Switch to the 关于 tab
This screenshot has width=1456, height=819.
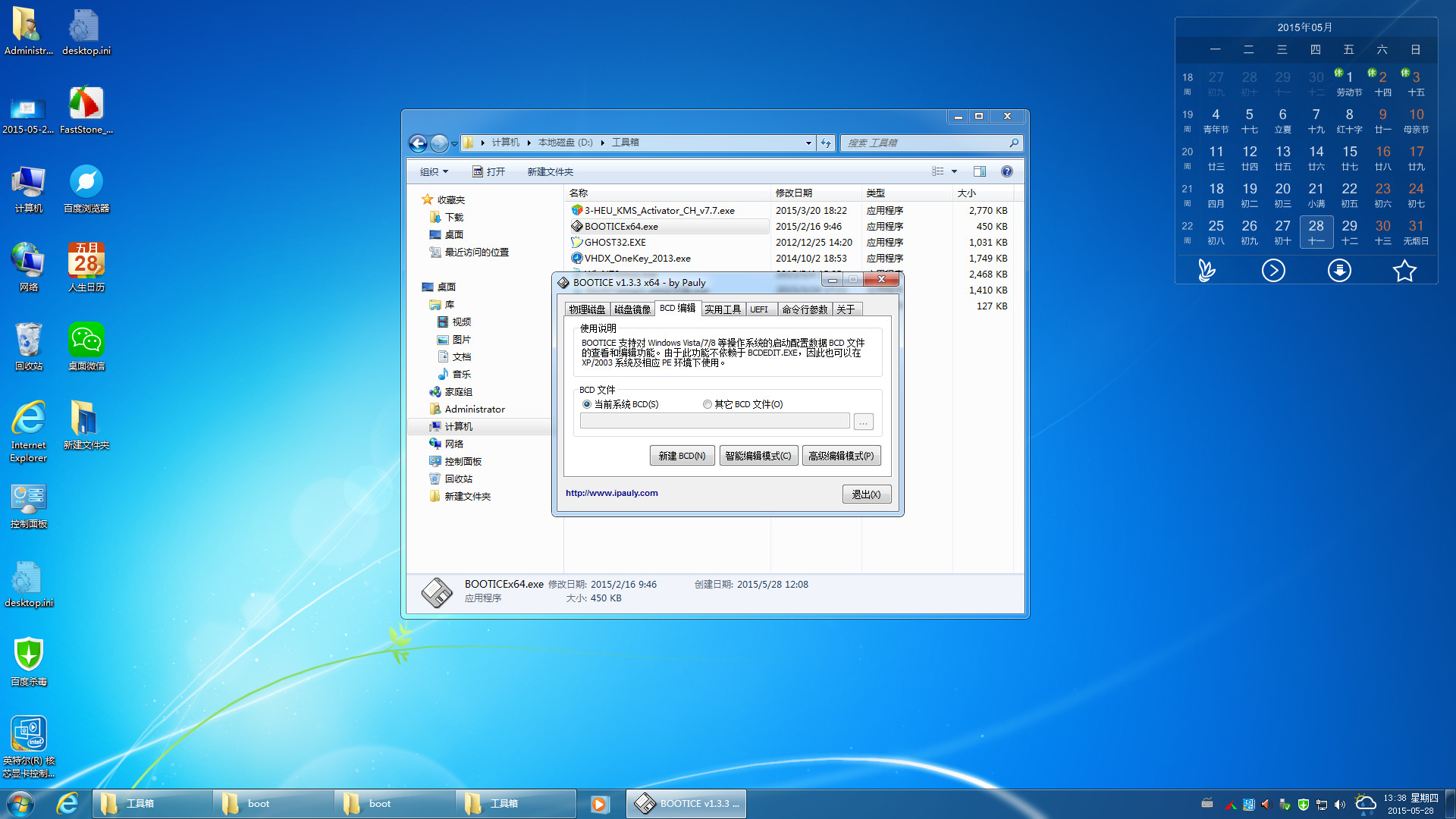(x=846, y=309)
